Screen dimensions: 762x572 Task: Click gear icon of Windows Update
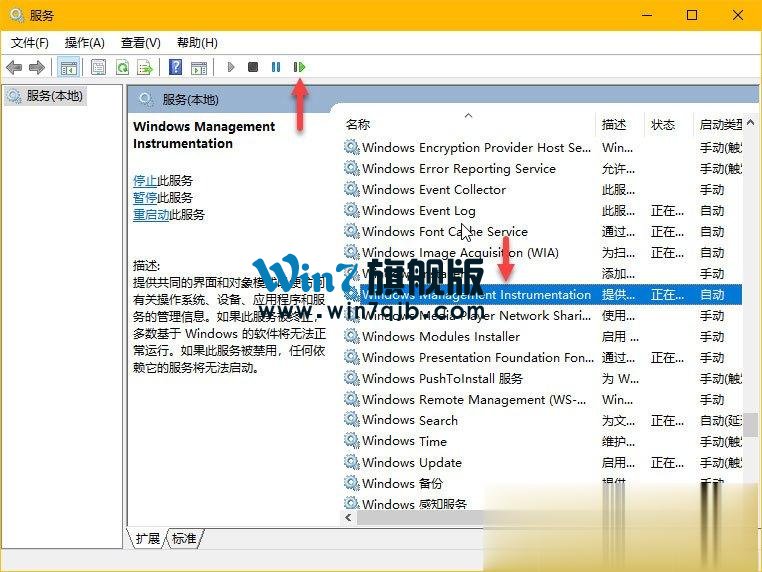click(351, 462)
